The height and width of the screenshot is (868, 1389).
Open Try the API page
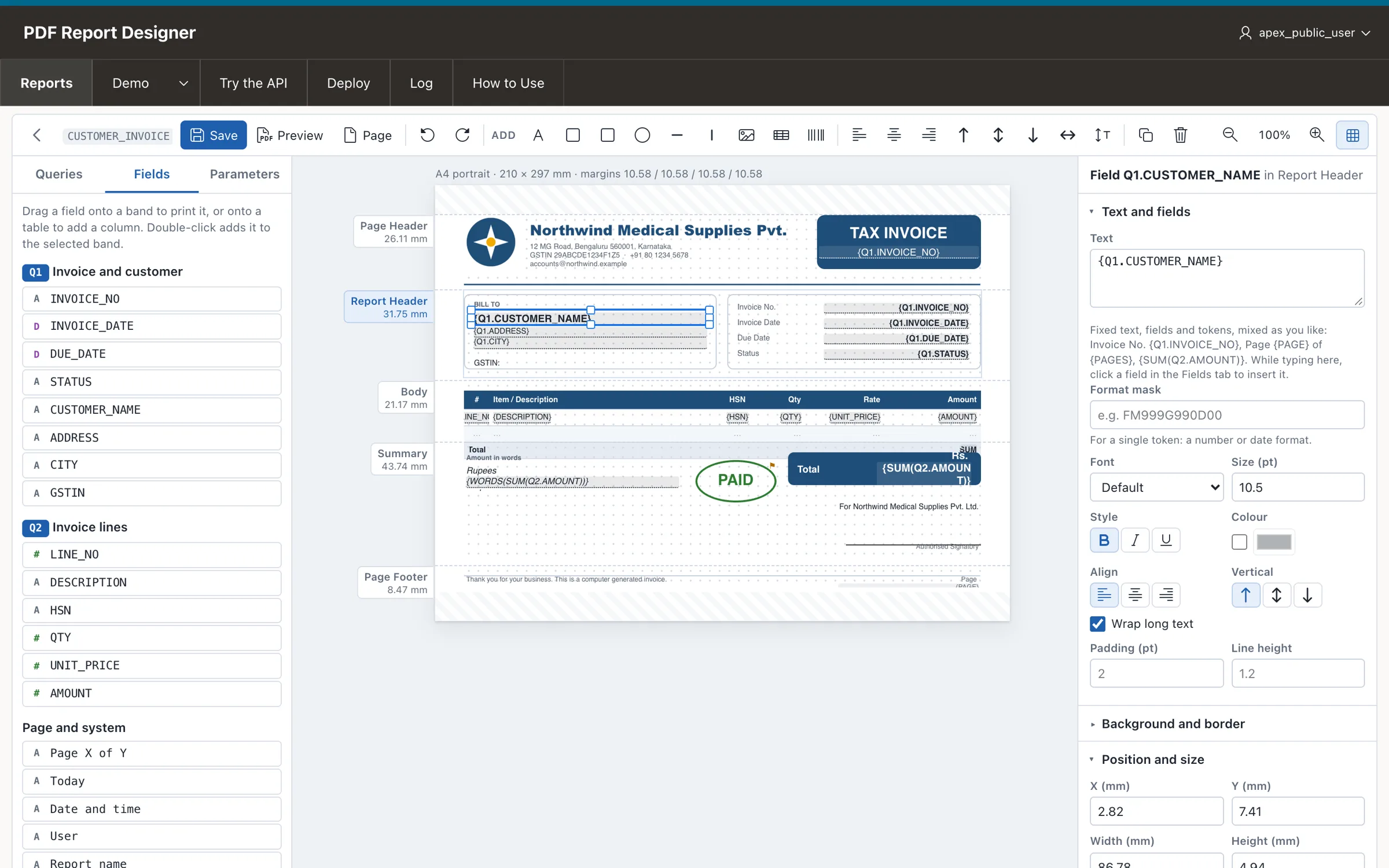253,83
